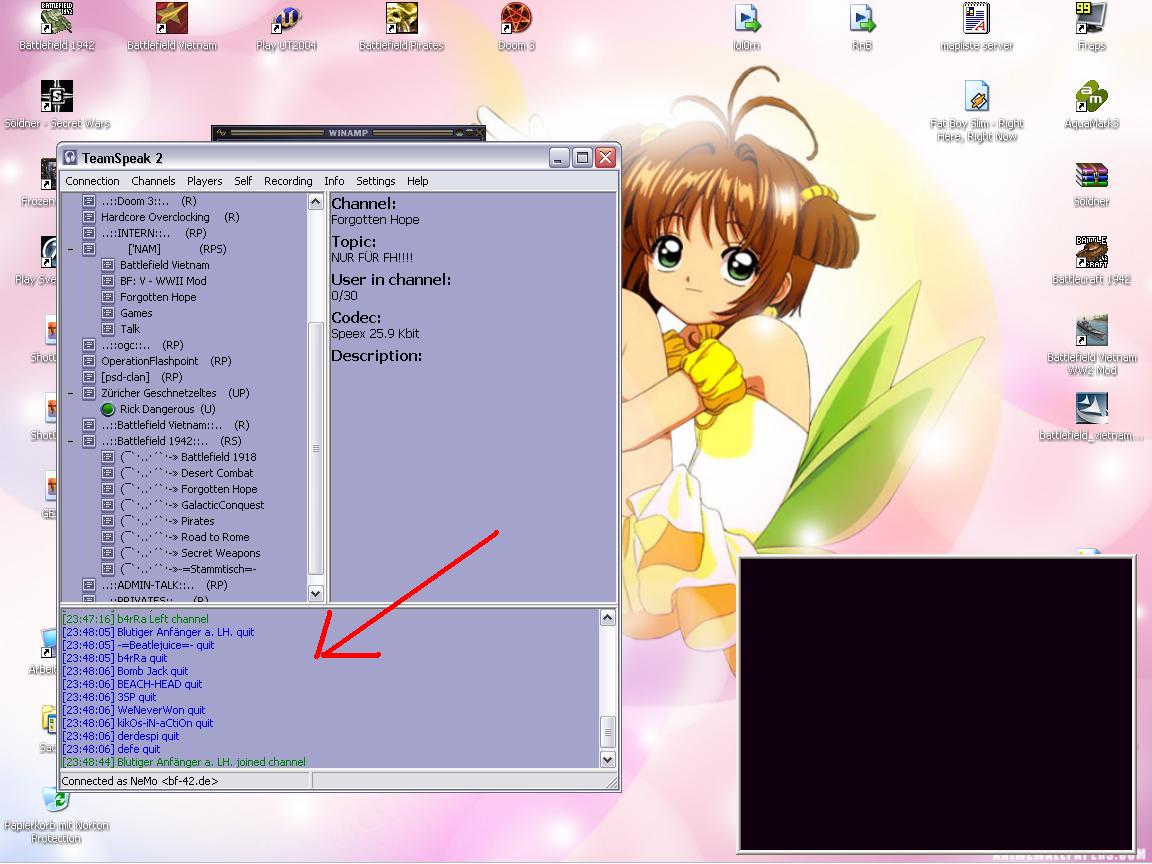Select the Games channel
Image resolution: width=1152 pixels, height=864 pixels.
136,313
